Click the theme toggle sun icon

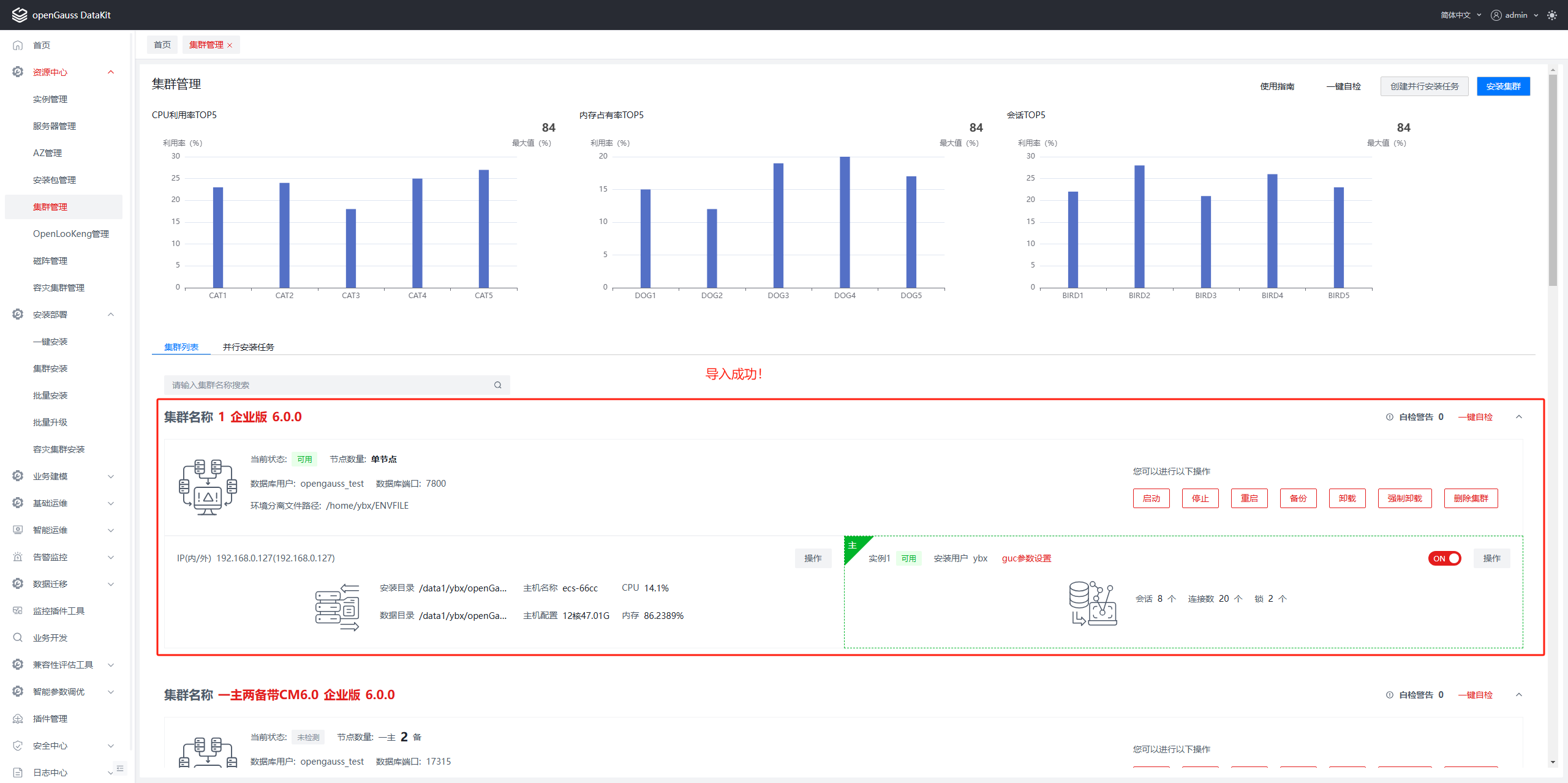1551,15
